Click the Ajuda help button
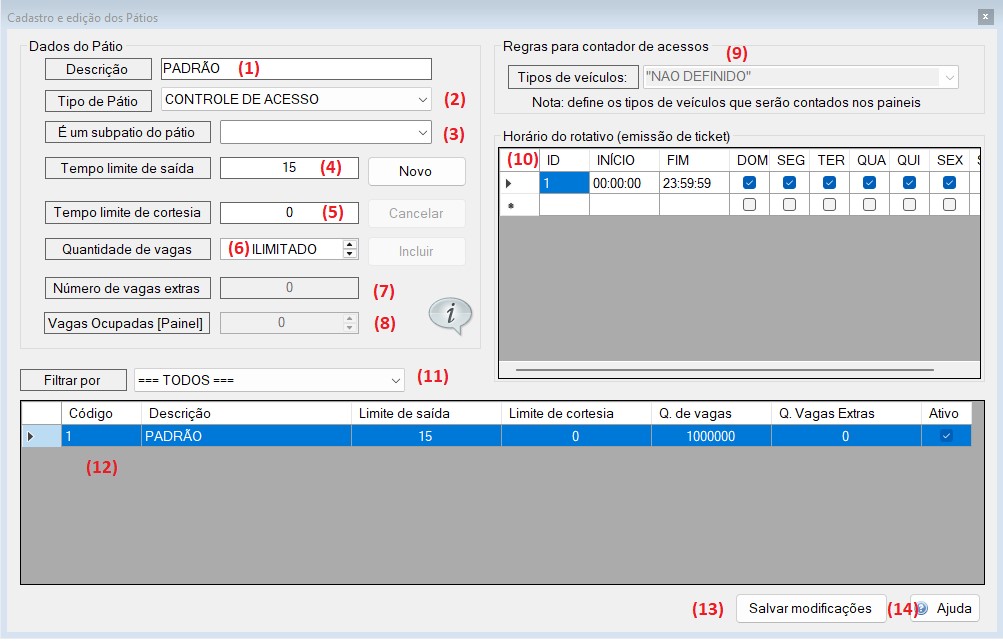The height and width of the screenshot is (641, 1003). pyautogui.click(x=944, y=608)
